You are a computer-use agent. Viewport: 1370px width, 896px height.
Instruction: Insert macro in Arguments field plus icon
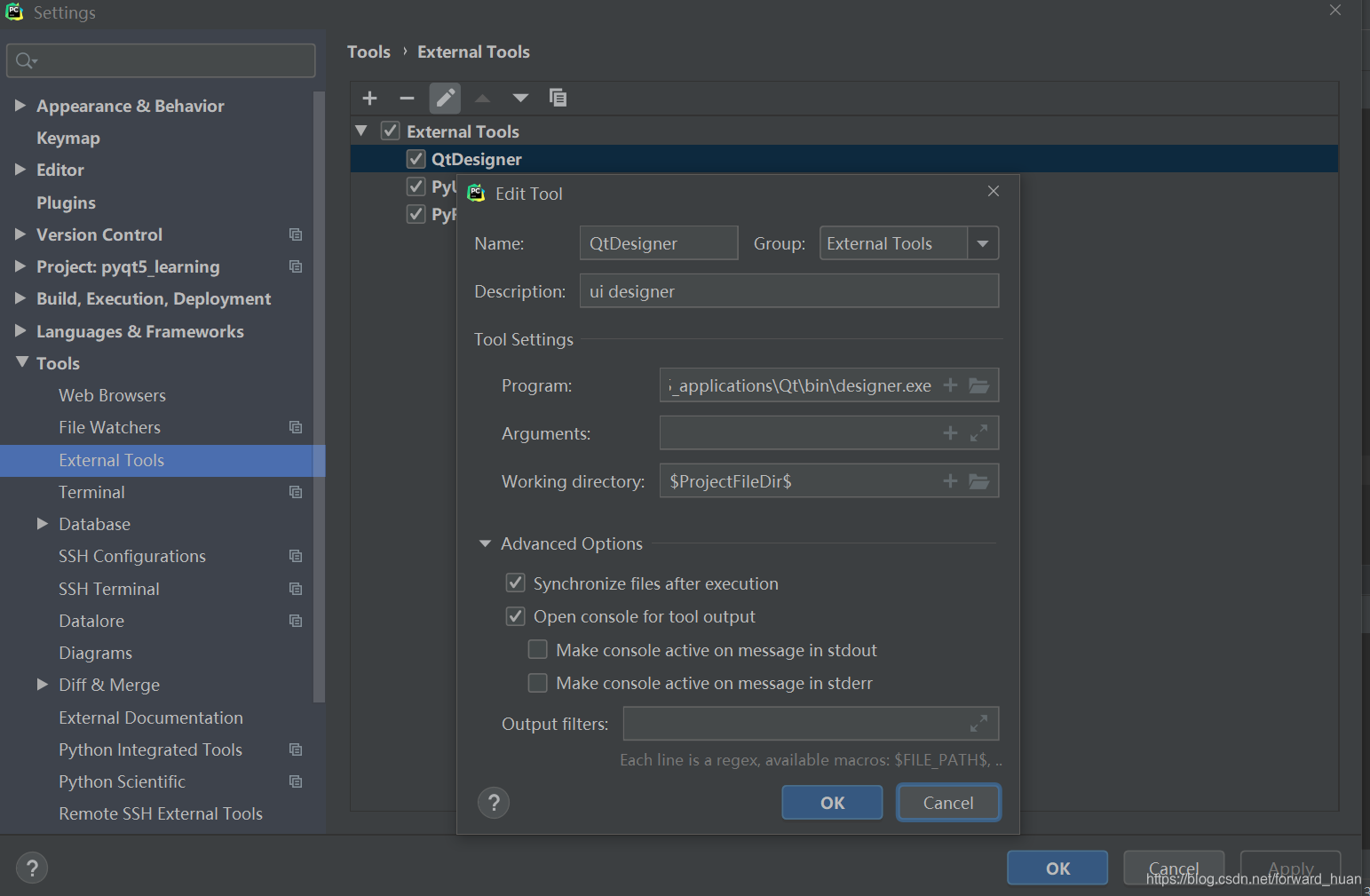pyautogui.click(x=950, y=433)
